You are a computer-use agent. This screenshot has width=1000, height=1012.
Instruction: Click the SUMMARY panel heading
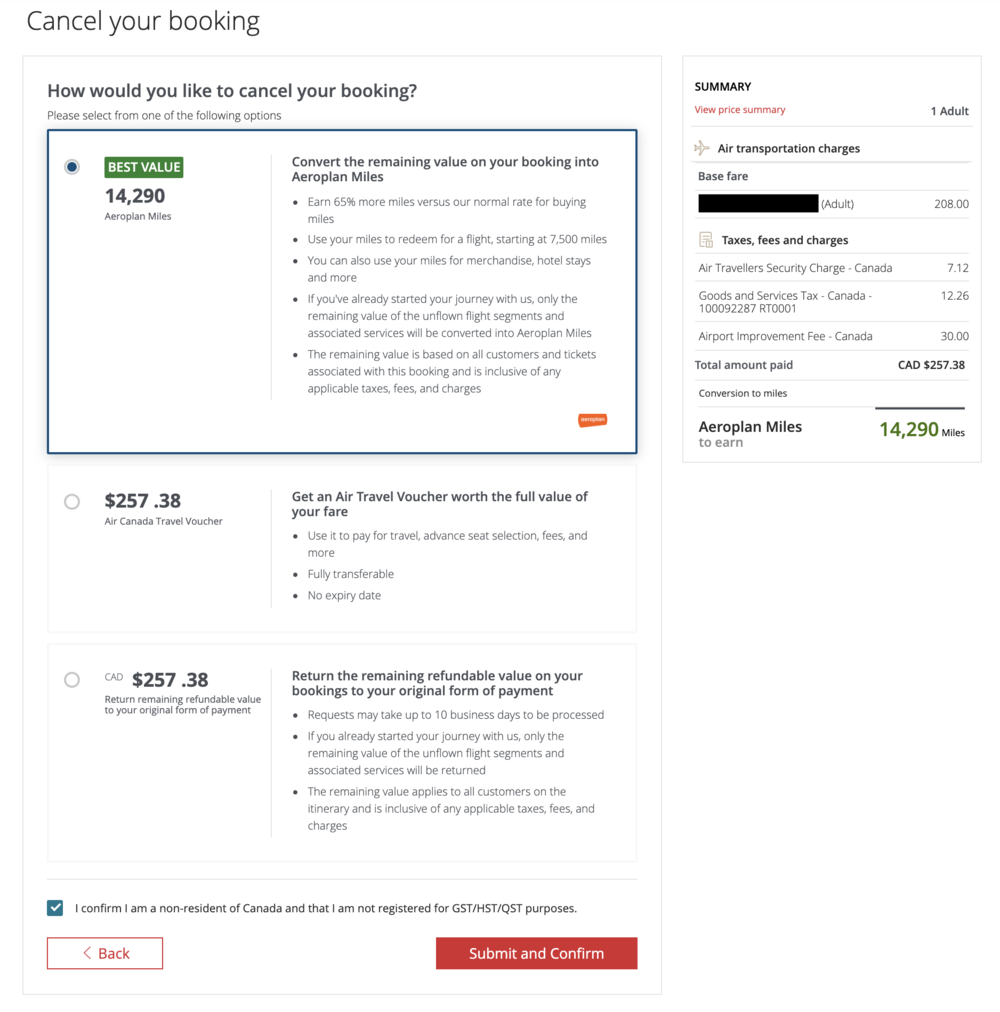pos(723,87)
